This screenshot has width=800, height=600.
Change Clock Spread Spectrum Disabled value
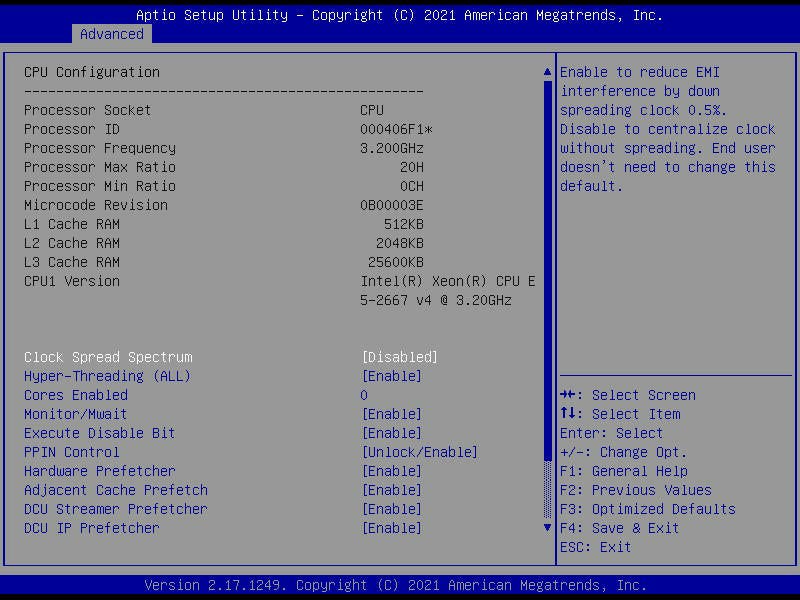pos(399,357)
